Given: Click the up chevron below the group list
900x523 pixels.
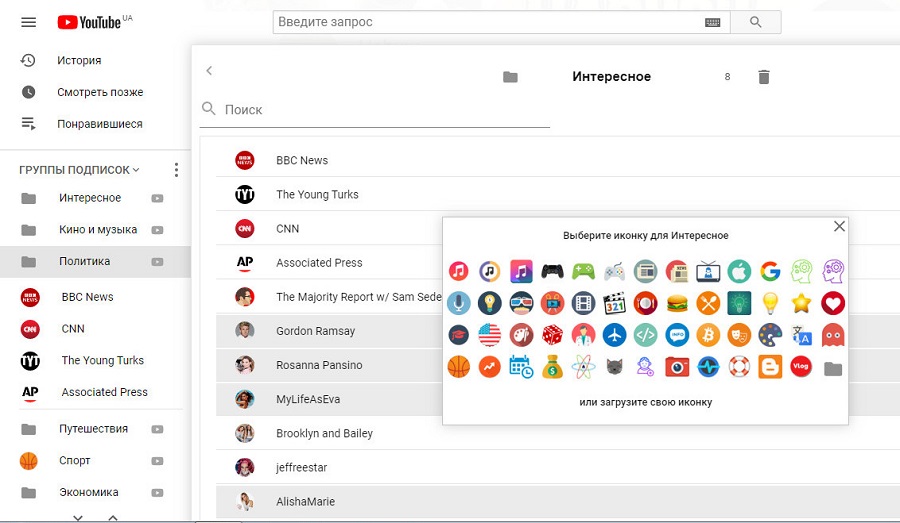Looking at the screenshot, I should (113, 518).
